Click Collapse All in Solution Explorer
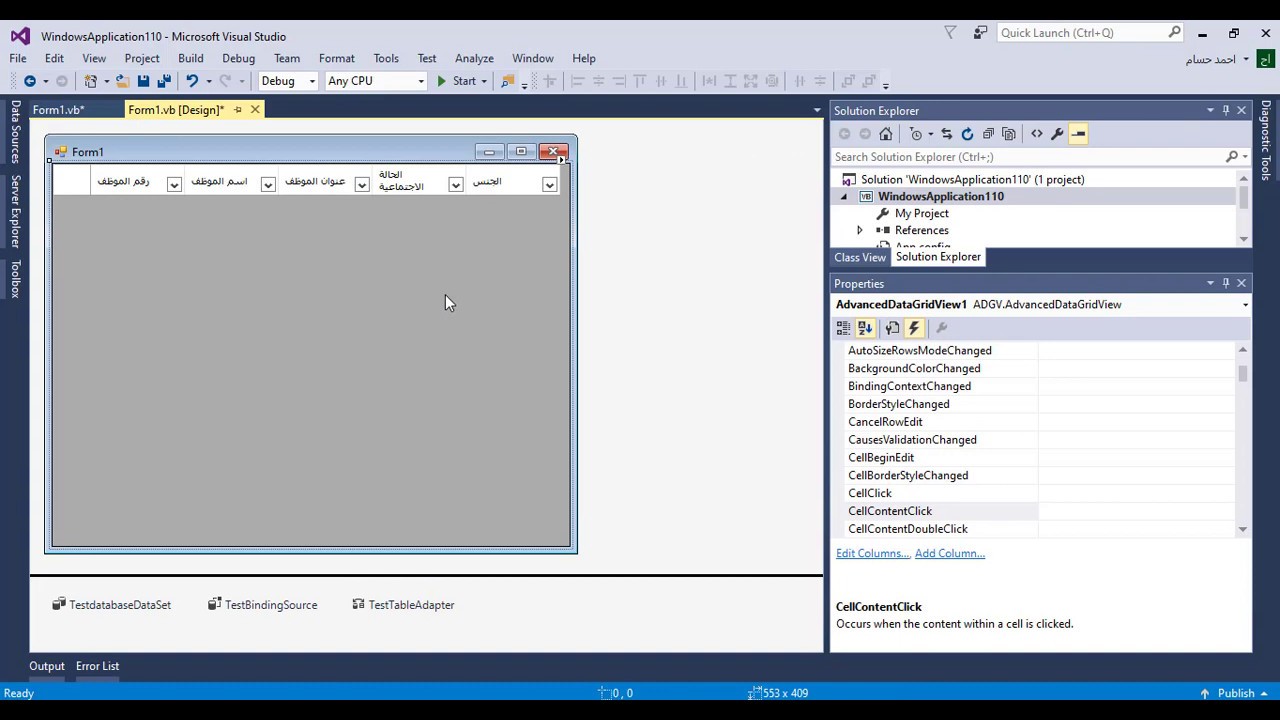Screen dimensions: 1280x720 coord(988,134)
